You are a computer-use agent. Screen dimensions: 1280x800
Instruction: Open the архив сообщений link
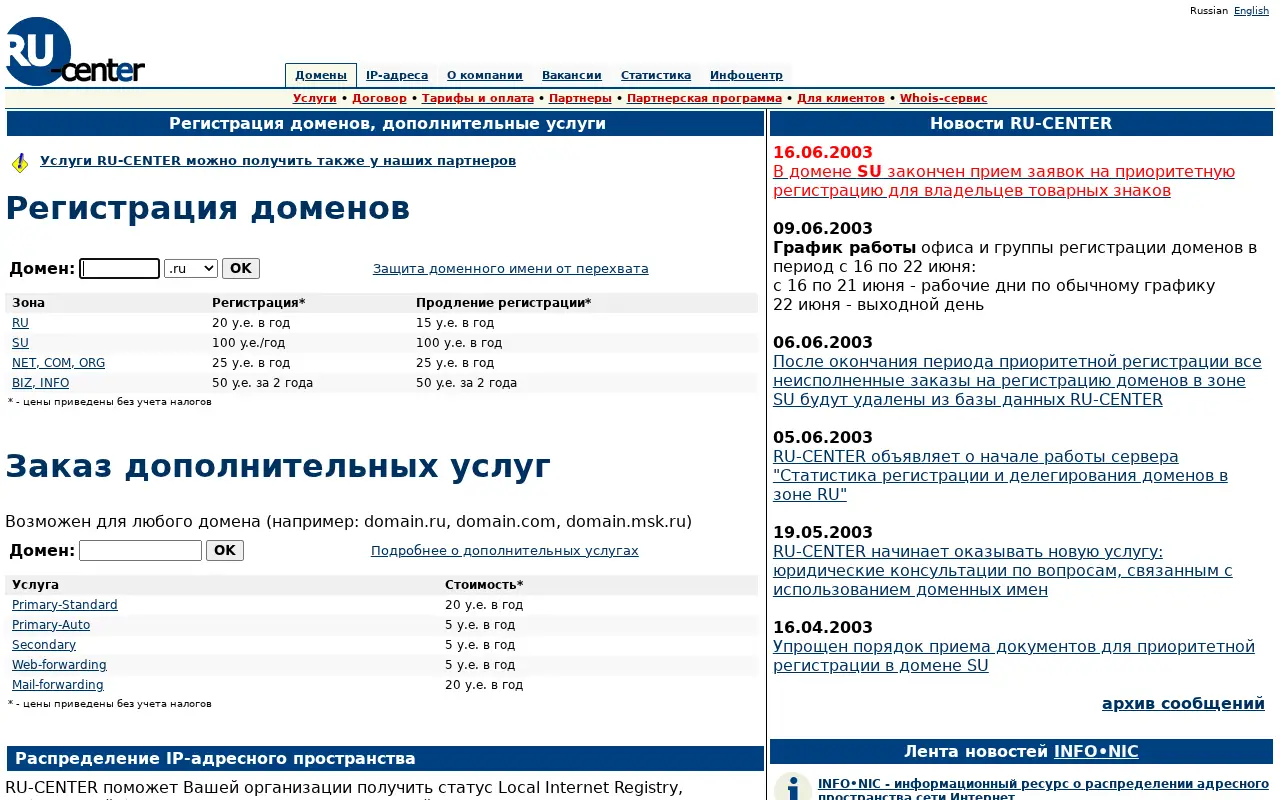click(x=1183, y=703)
